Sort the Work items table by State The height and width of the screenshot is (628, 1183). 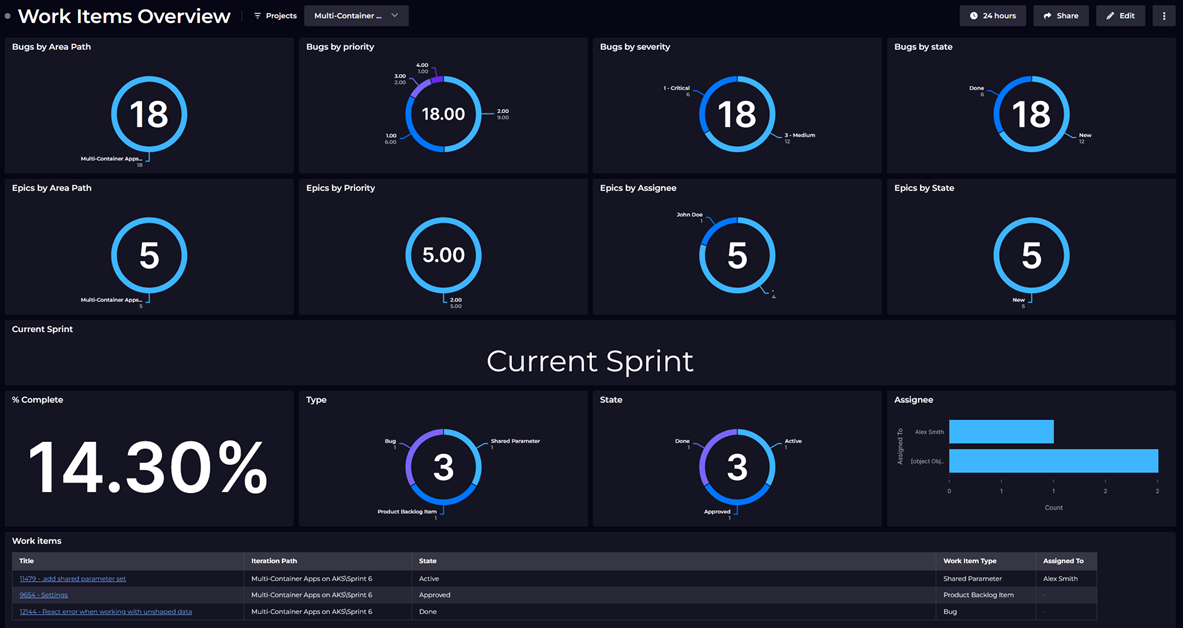pyautogui.click(x=428, y=561)
